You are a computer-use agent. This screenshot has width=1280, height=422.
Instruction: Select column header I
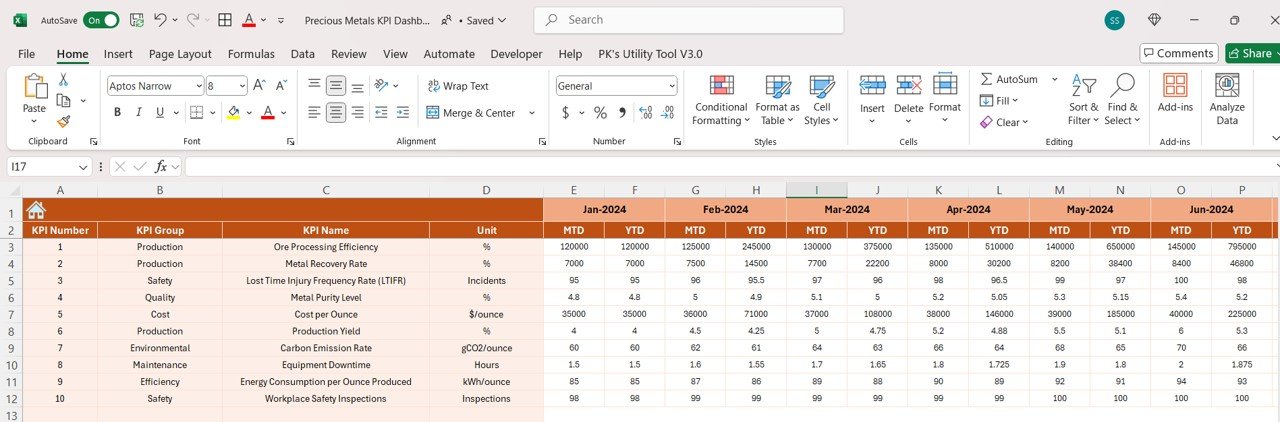(x=816, y=190)
